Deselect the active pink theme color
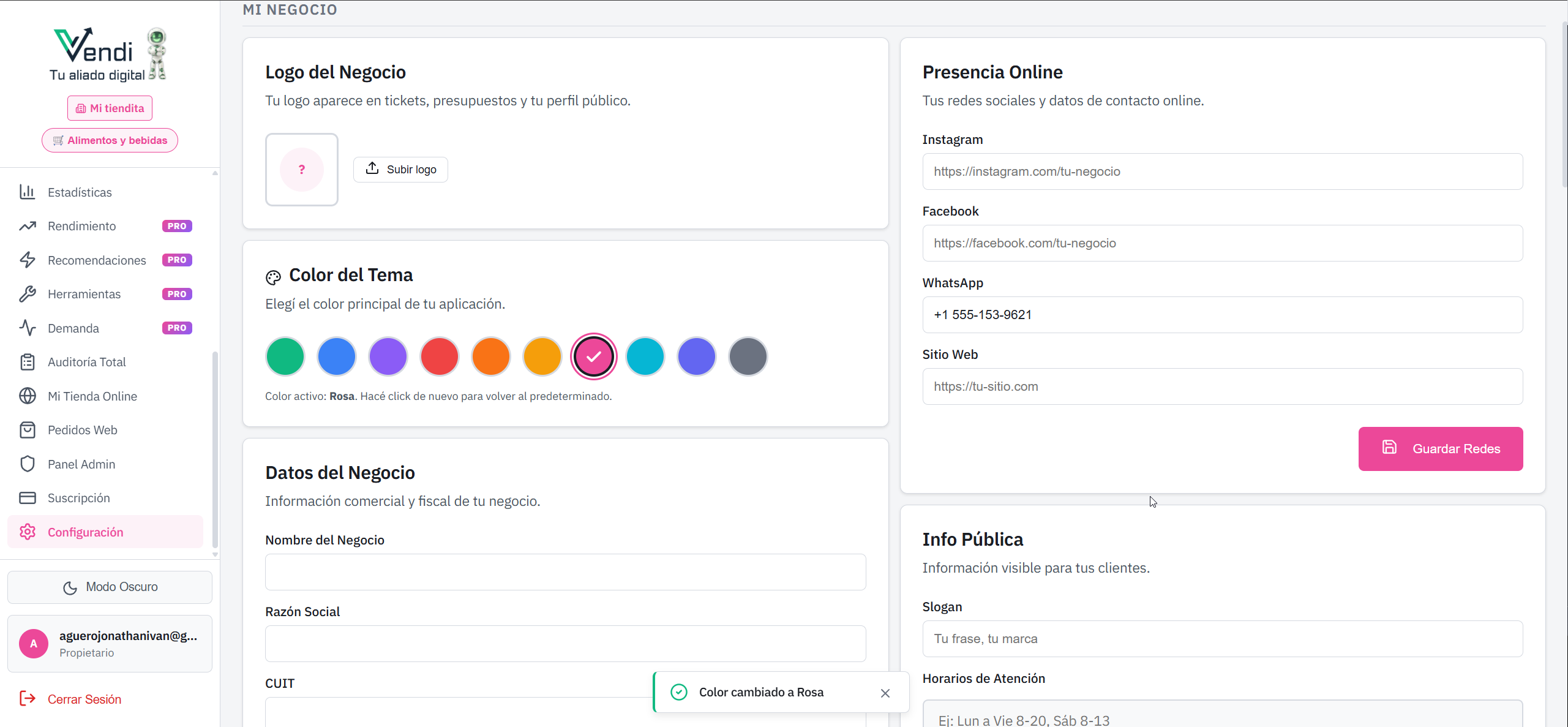Viewport: 1568px width, 727px height. point(593,356)
